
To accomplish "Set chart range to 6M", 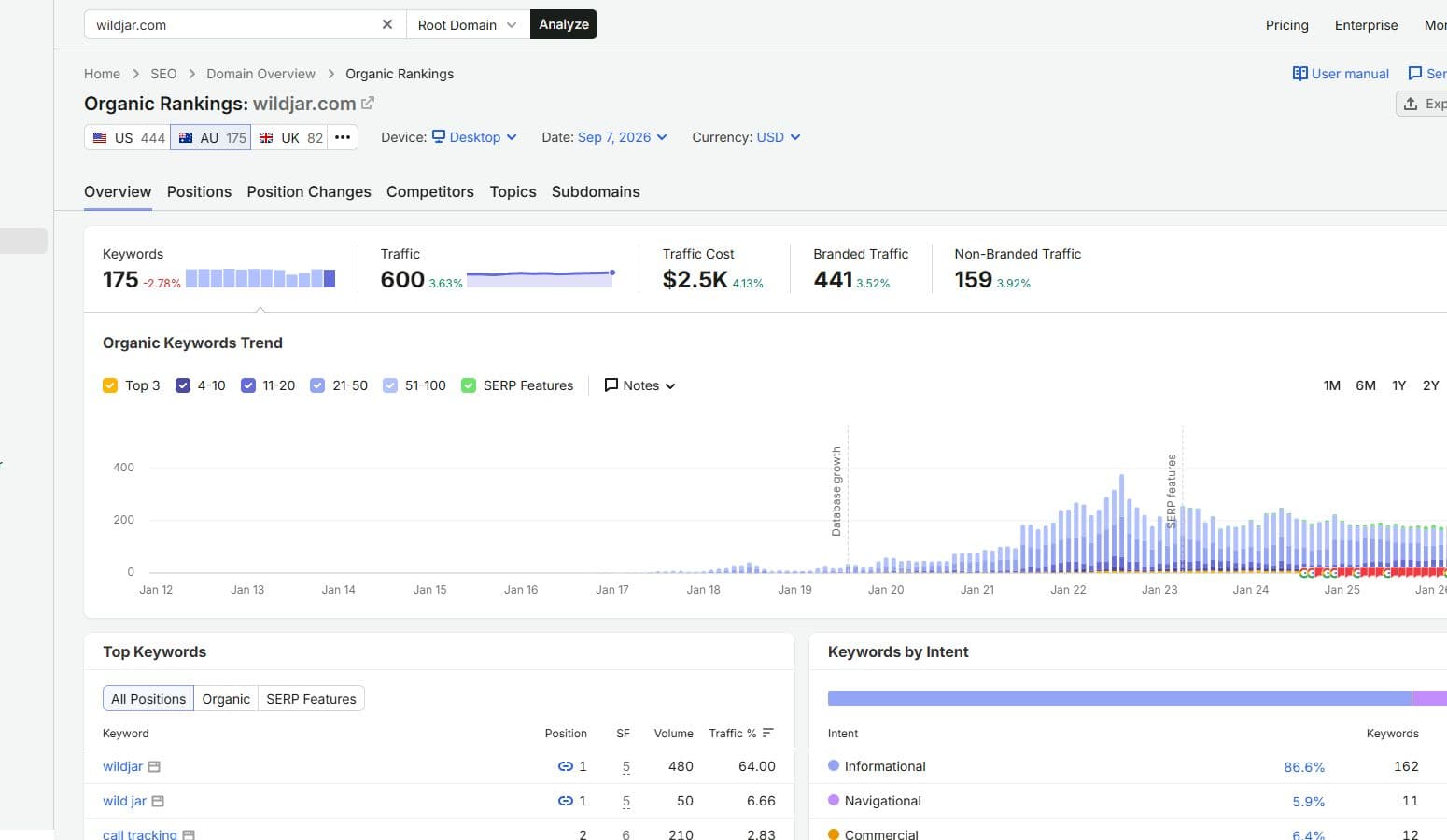I will 1366,385.
